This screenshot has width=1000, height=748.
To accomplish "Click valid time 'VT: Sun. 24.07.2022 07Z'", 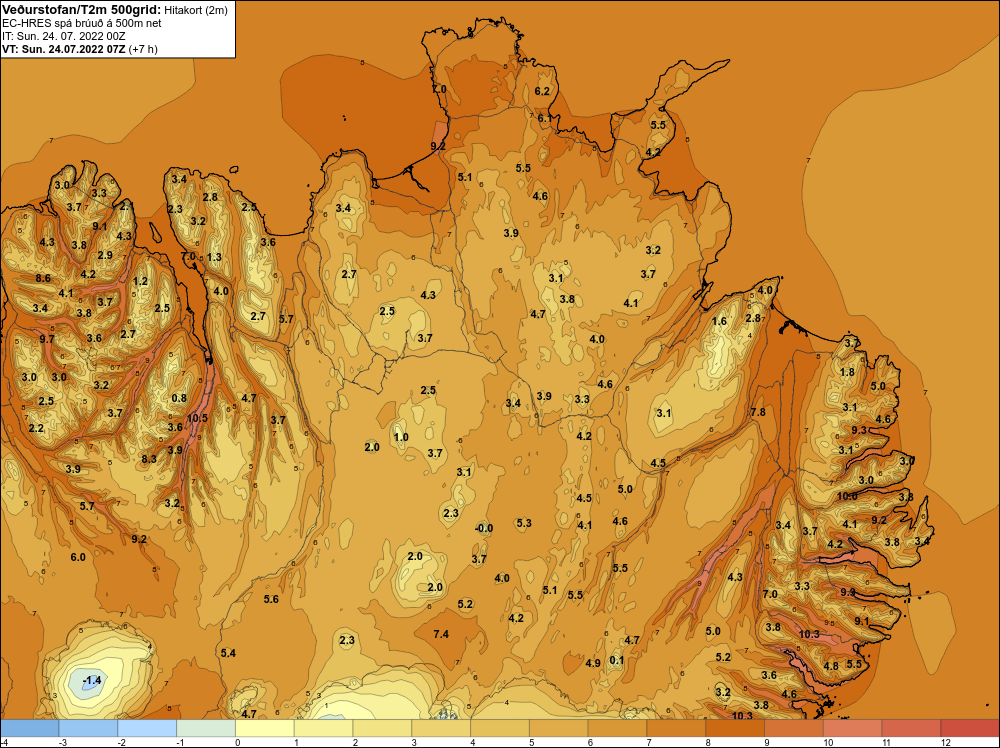I will 64,49.
